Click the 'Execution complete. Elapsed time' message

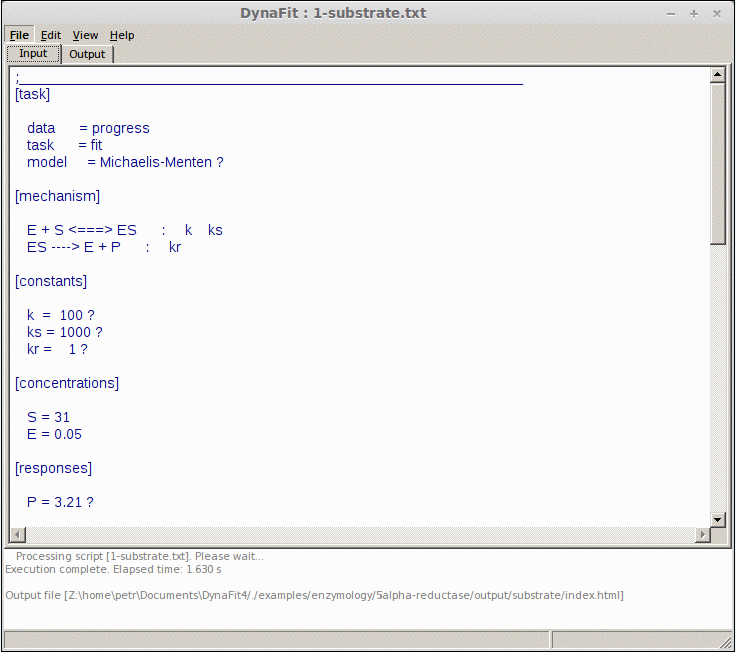(x=113, y=569)
